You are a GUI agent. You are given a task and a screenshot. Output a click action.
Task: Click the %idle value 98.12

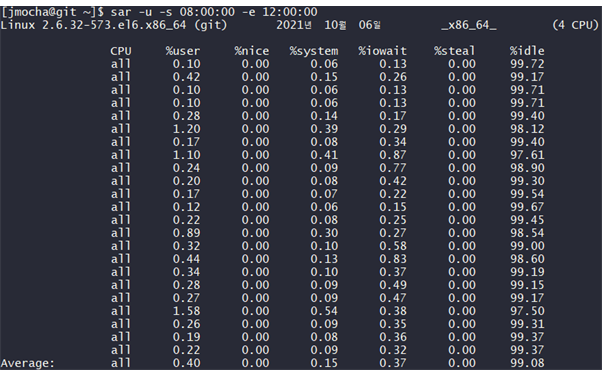pyautogui.click(x=527, y=129)
